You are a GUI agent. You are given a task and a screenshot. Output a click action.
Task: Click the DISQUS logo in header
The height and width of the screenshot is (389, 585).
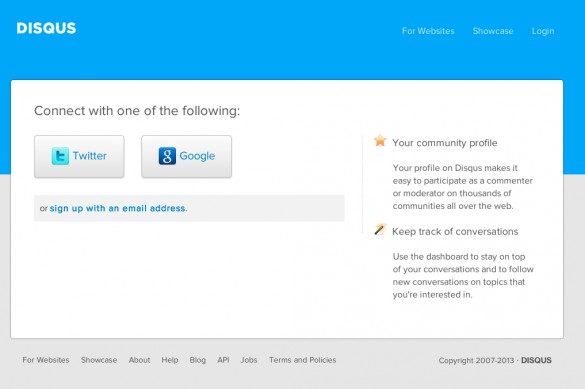pyautogui.click(x=46, y=28)
